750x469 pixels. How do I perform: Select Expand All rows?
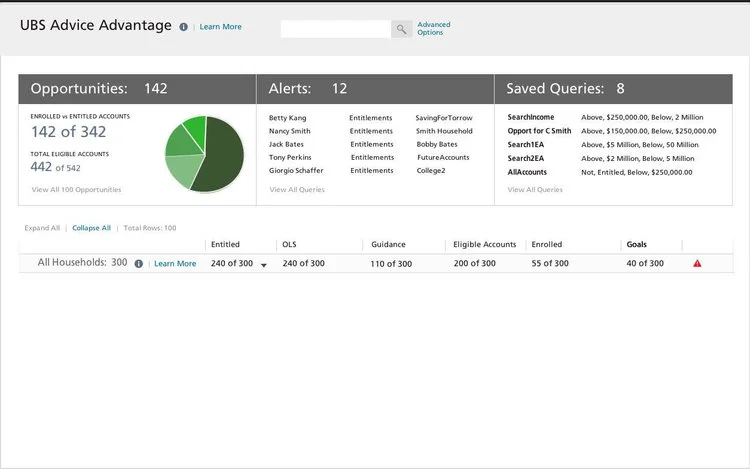(x=42, y=228)
